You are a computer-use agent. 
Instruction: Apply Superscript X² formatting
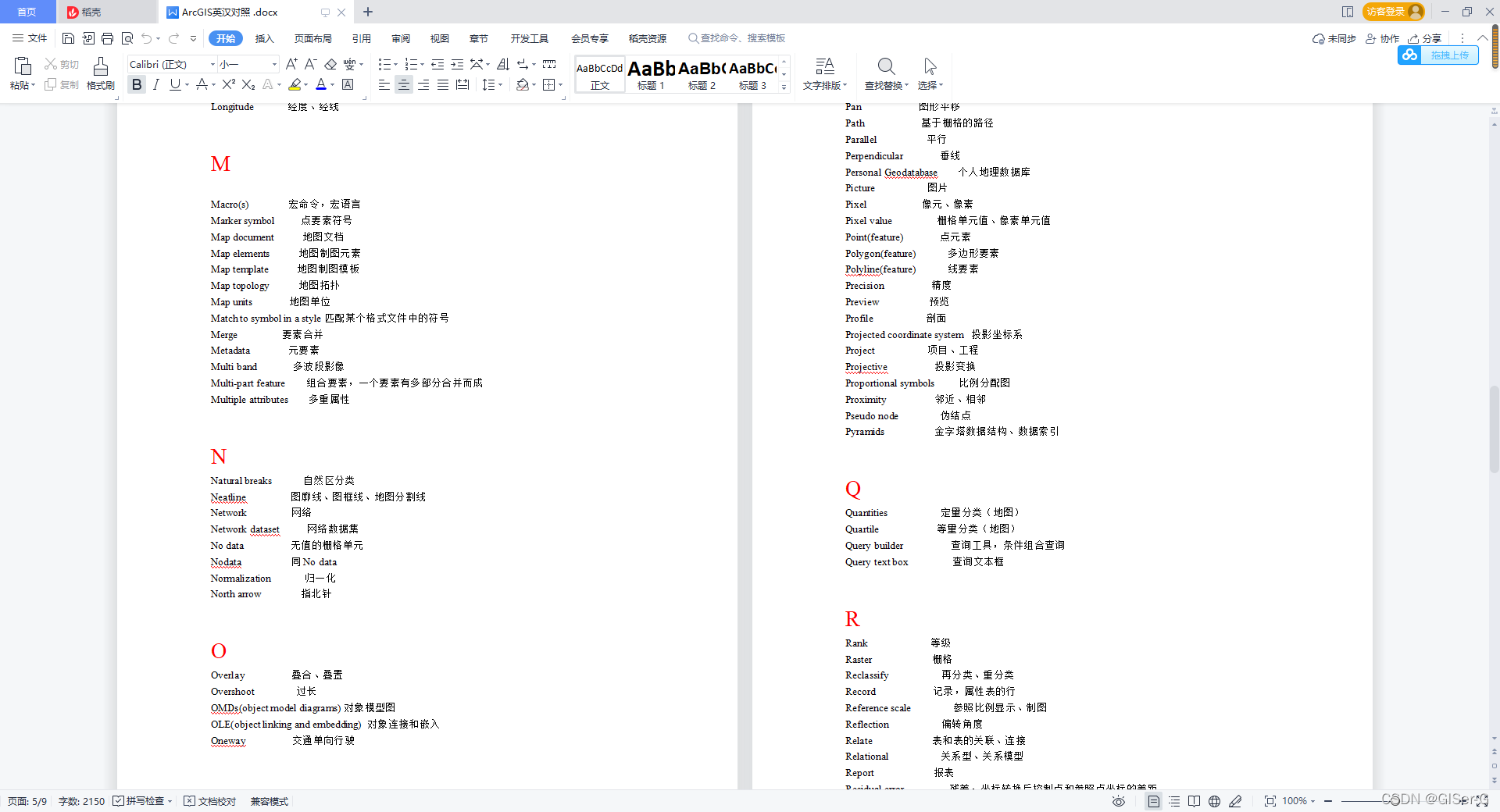[x=228, y=84]
